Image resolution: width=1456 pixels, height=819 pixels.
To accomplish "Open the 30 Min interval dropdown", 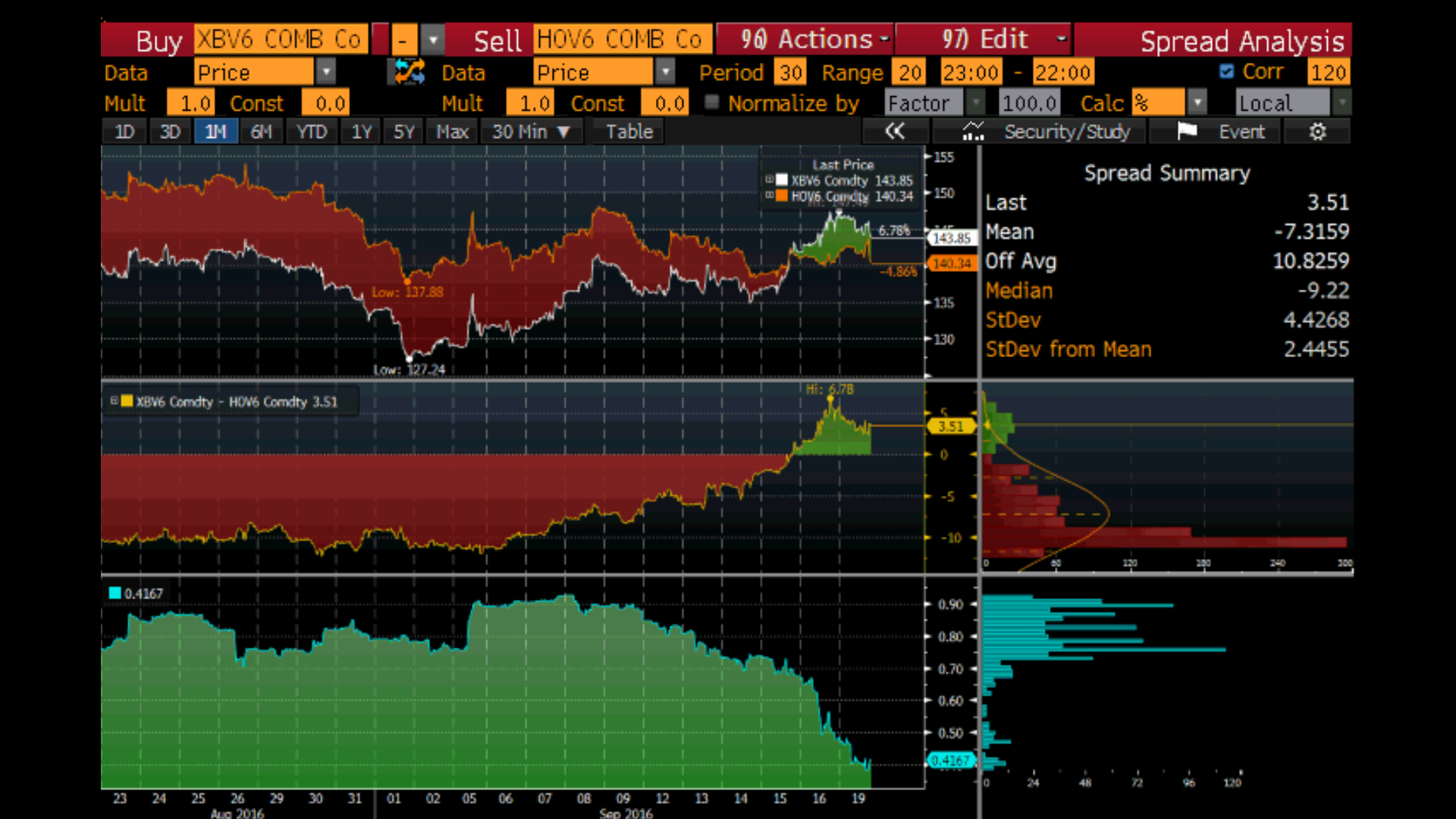I will coord(531,132).
